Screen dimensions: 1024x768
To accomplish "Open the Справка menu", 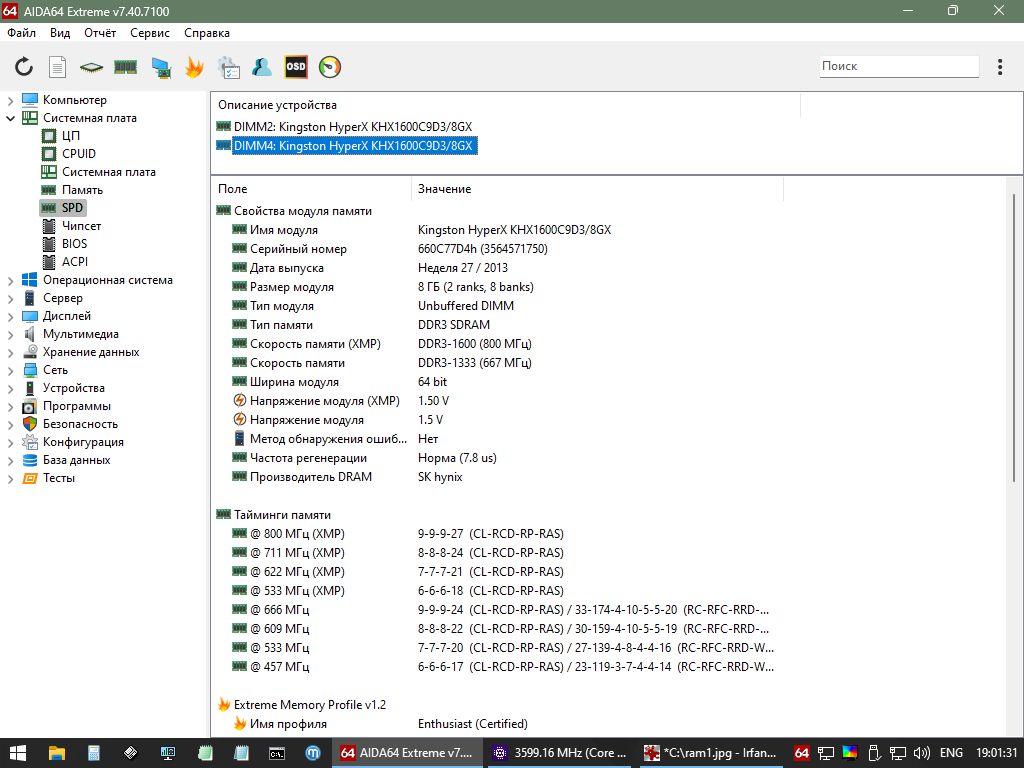I will coord(207,33).
